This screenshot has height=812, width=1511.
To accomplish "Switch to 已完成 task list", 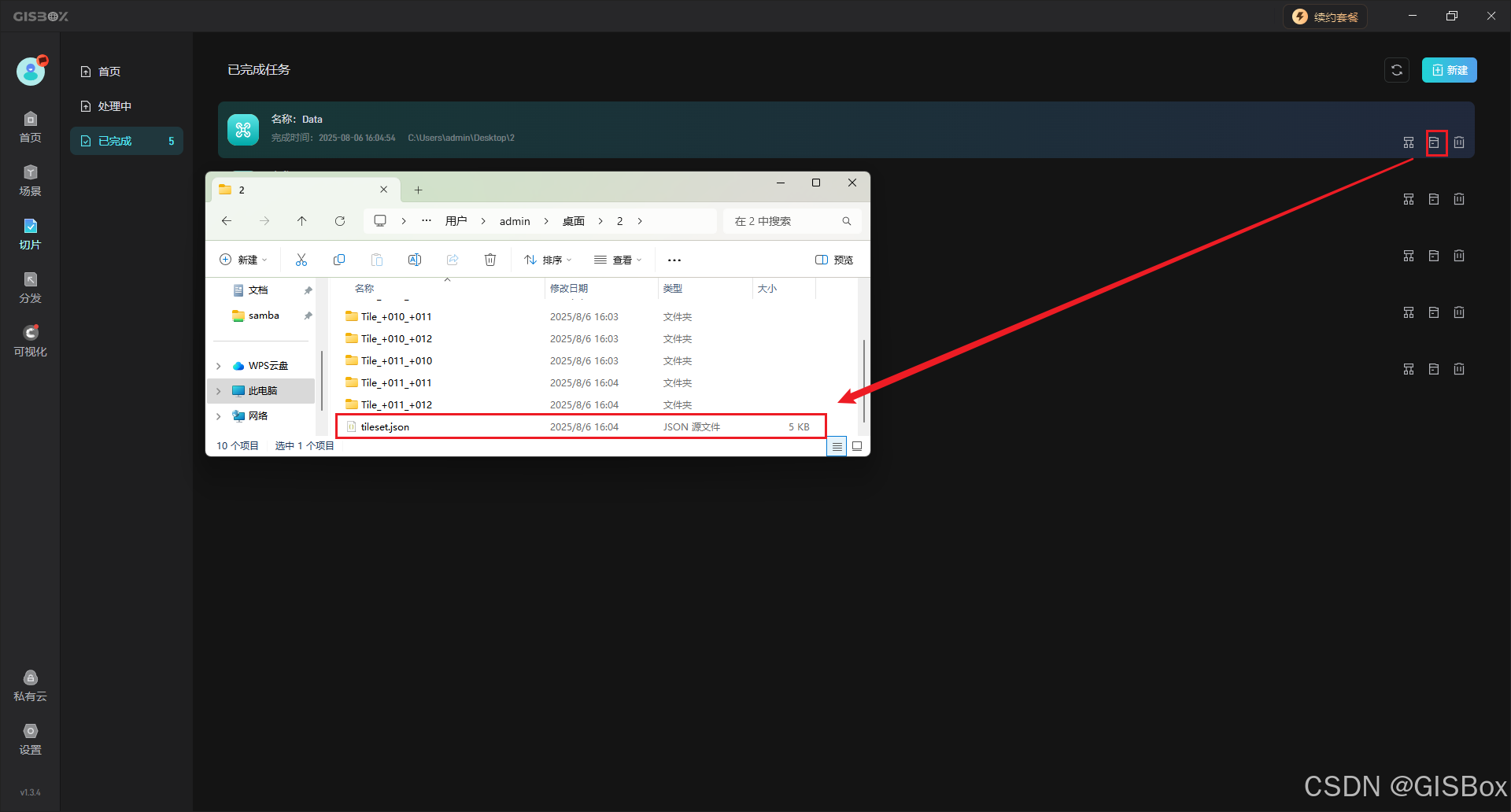I will (x=127, y=141).
